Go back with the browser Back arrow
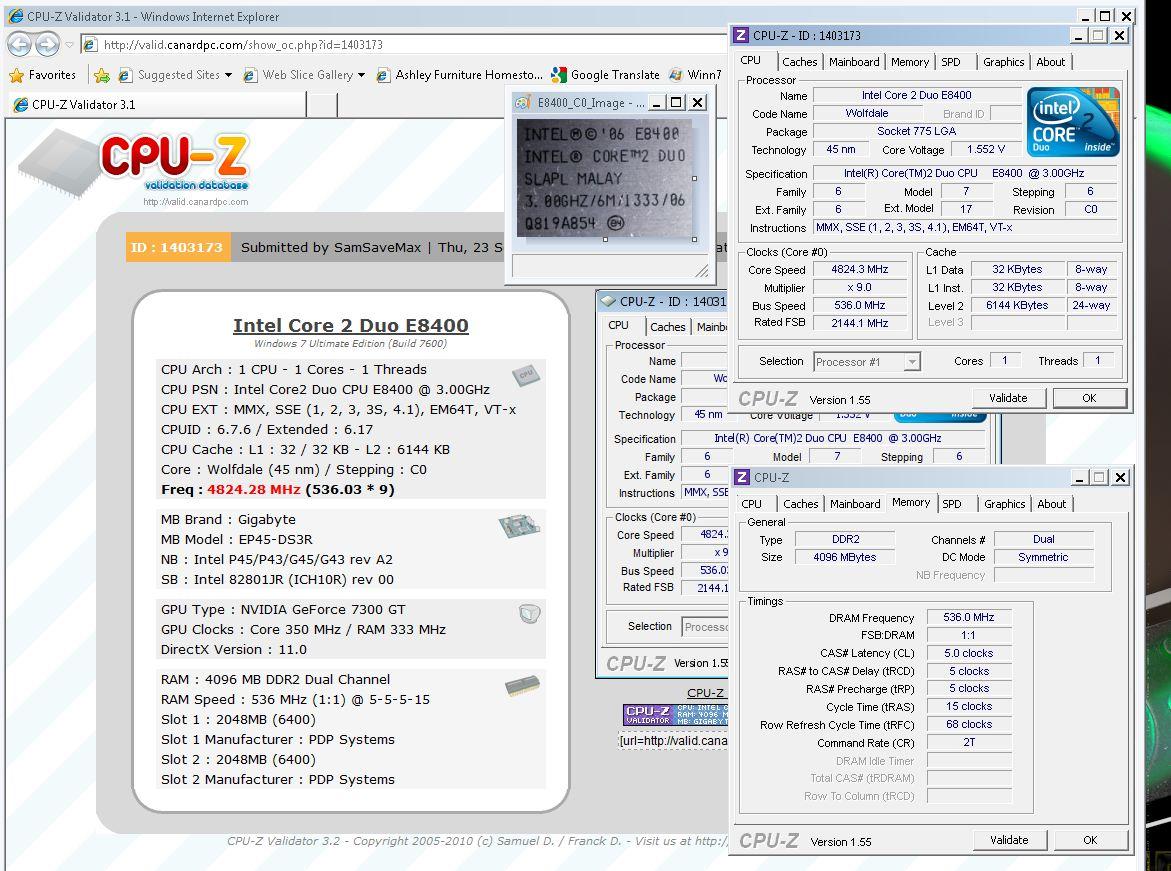1171x871 pixels. click(20, 45)
